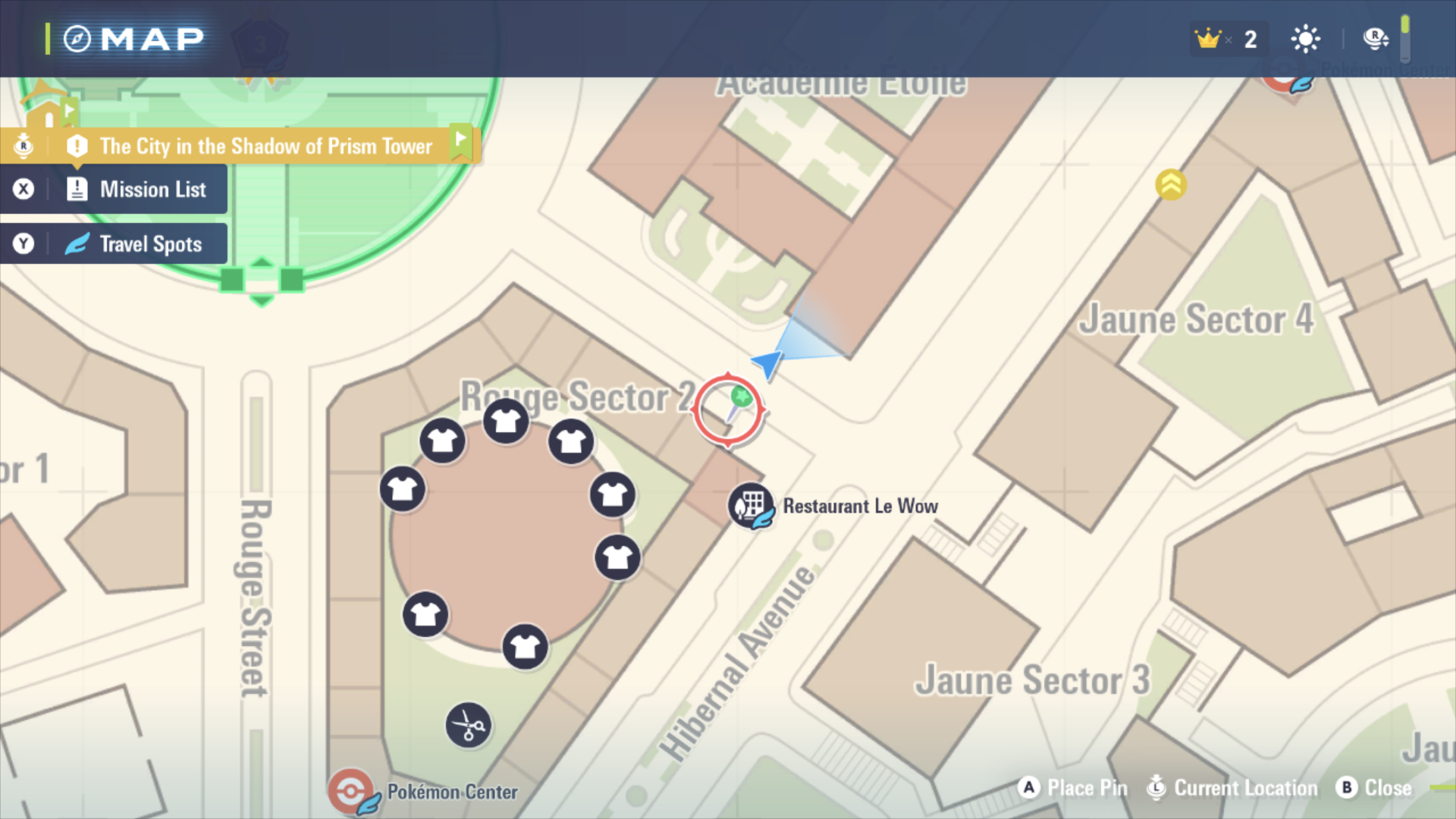Click the green star pin in red circle

pos(741,397)
